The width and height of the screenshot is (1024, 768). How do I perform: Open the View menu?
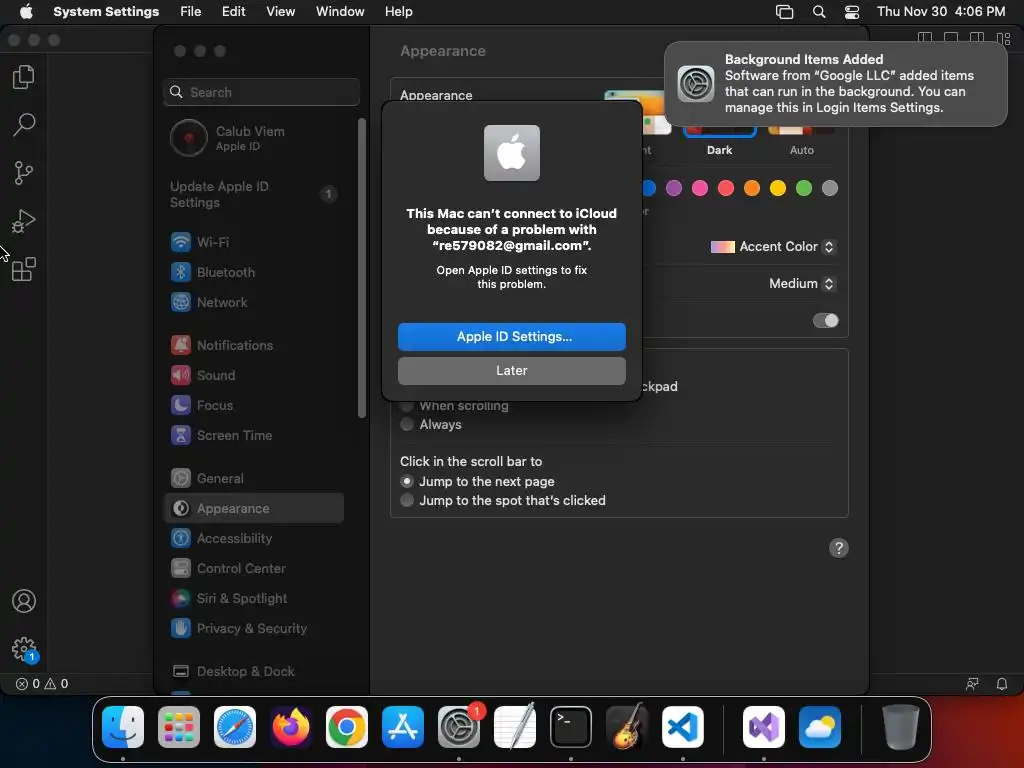[280, 12]
